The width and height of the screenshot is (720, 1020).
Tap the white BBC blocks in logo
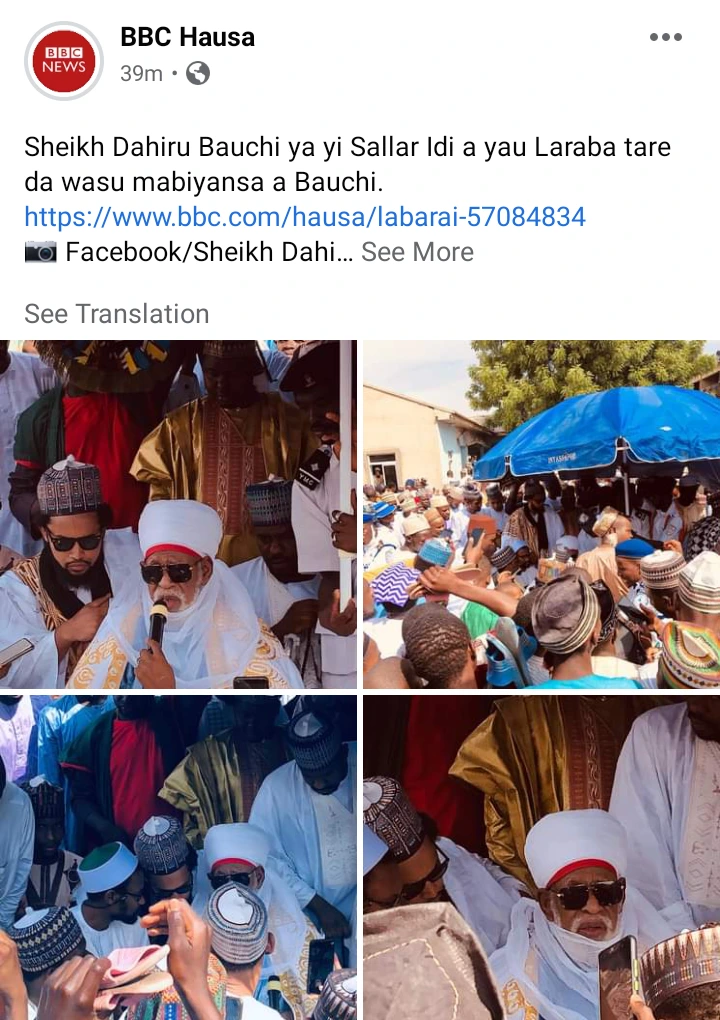[x=64, y=52]
